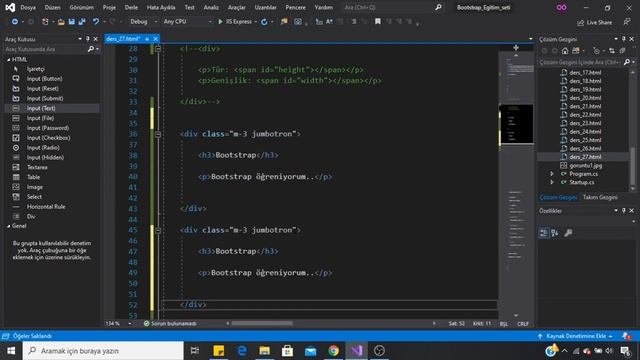
Task: Select ders_27.html in Çözüm Gezgini
Action: click(584, 157)
